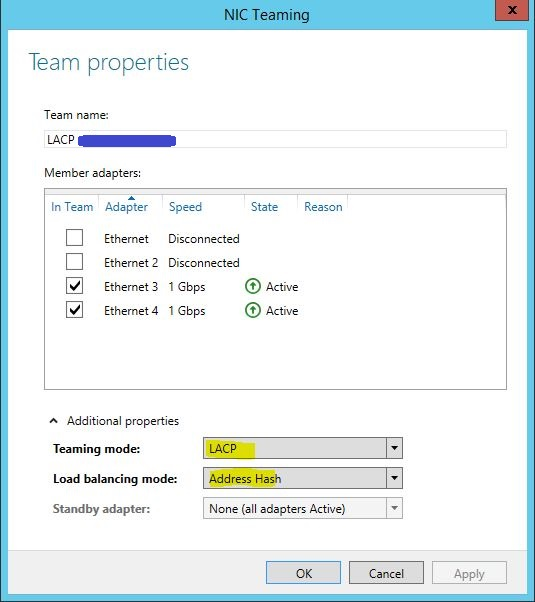Collapse the Additional properties section
Screen dimensions: 535x602
(54, 421)
